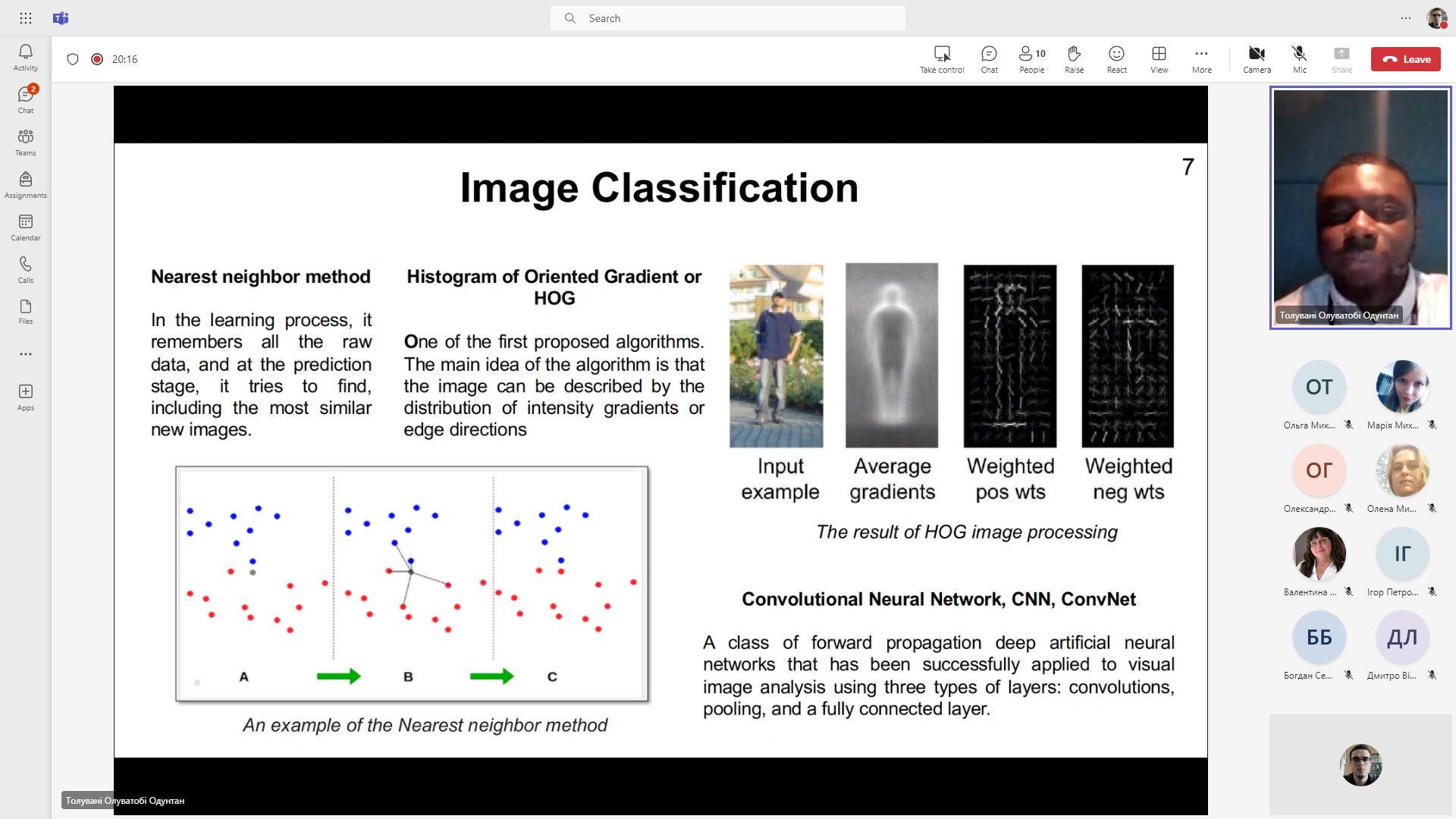The image size is (1456, 819).
Task: Open the Teams section
Action: click(25, 142)
